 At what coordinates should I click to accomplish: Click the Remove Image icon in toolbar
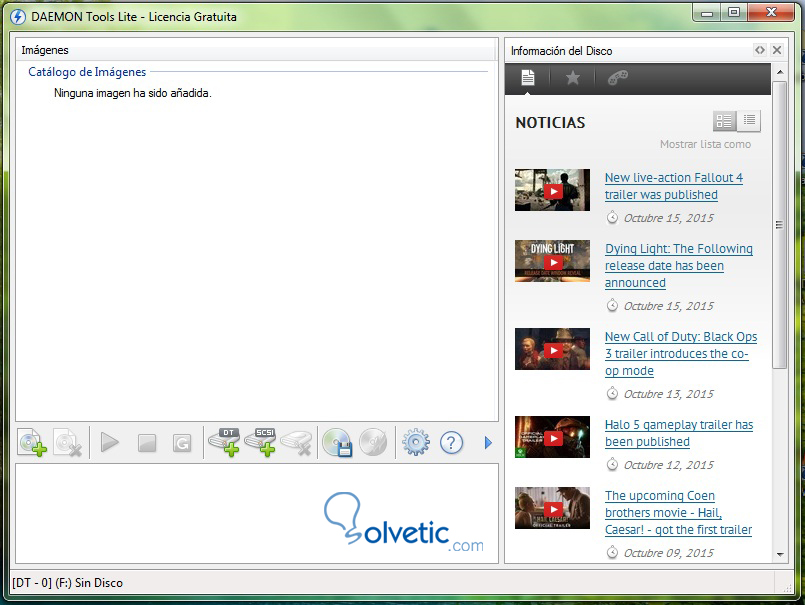[x=68, y=442]
